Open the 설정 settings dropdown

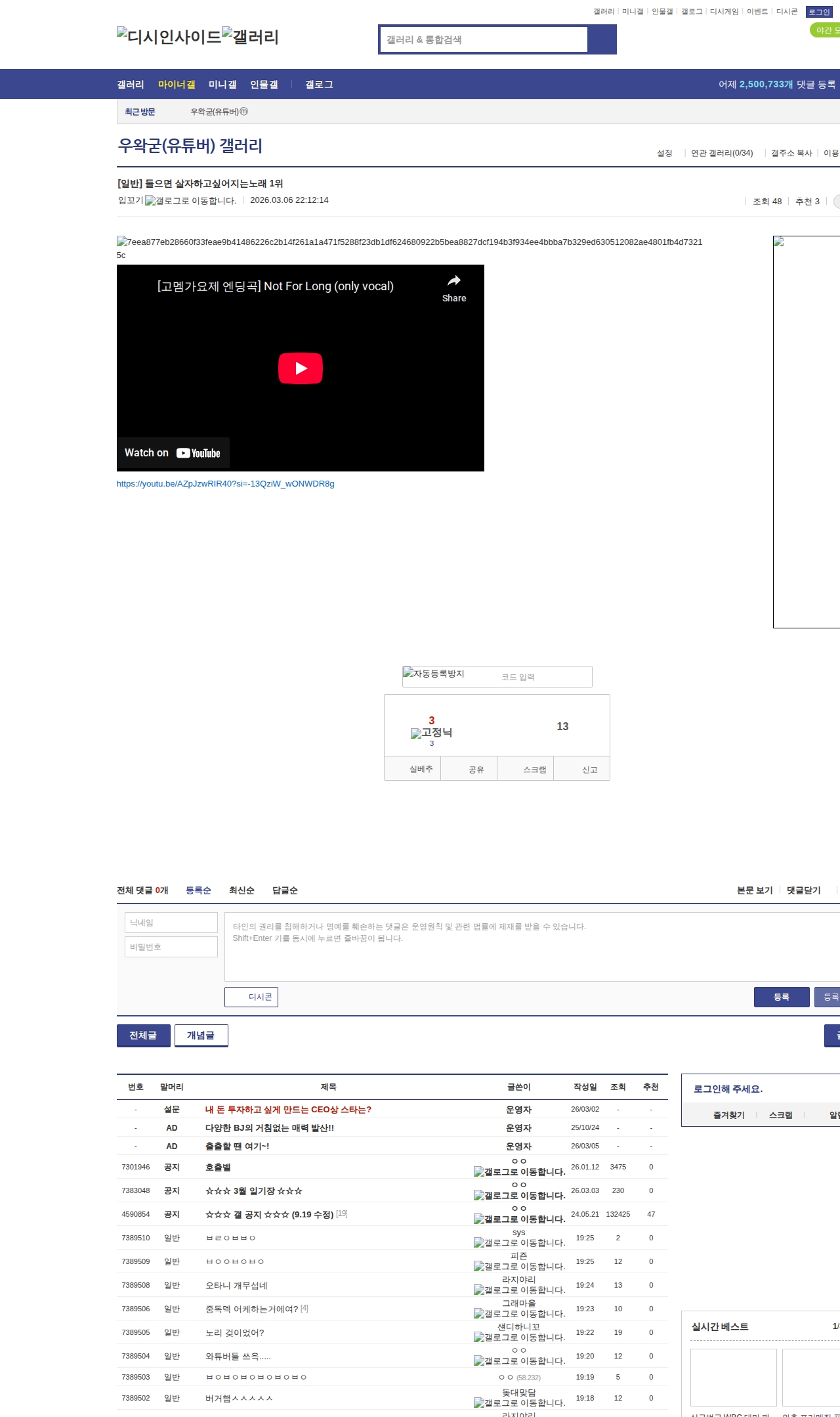[x=664, y=153]
